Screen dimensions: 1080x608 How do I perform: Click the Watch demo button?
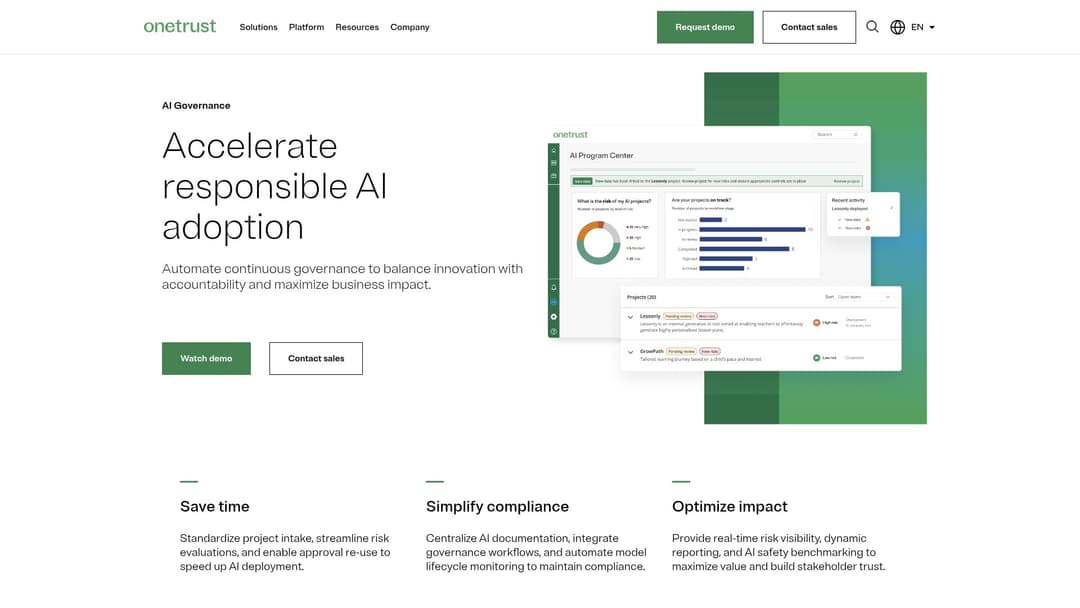point(206,358)
